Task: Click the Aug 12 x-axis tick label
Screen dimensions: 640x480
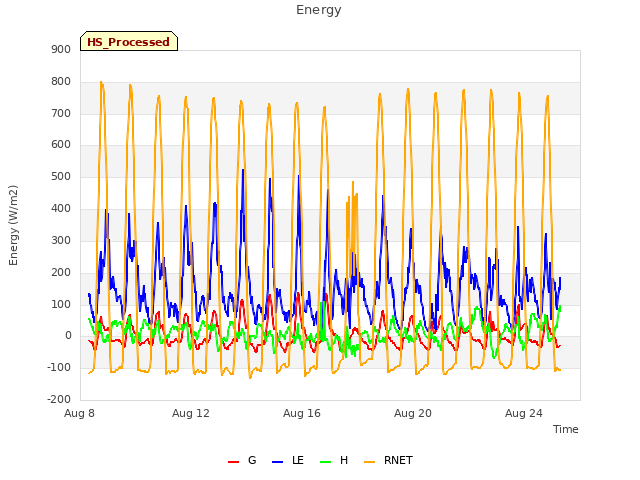Action: pos(191,413)
